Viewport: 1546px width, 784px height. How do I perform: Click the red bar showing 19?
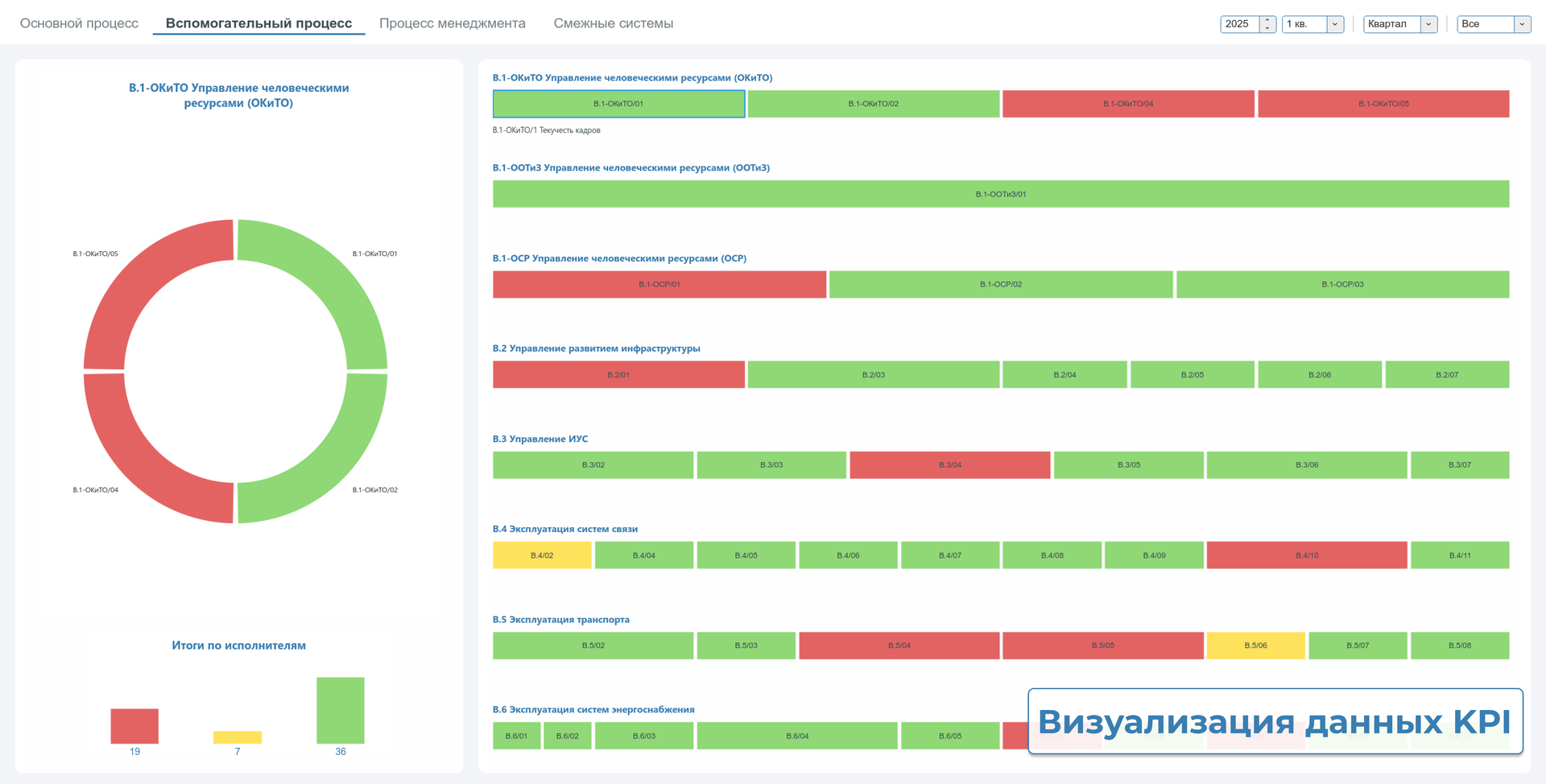click(x=134, y=726)
